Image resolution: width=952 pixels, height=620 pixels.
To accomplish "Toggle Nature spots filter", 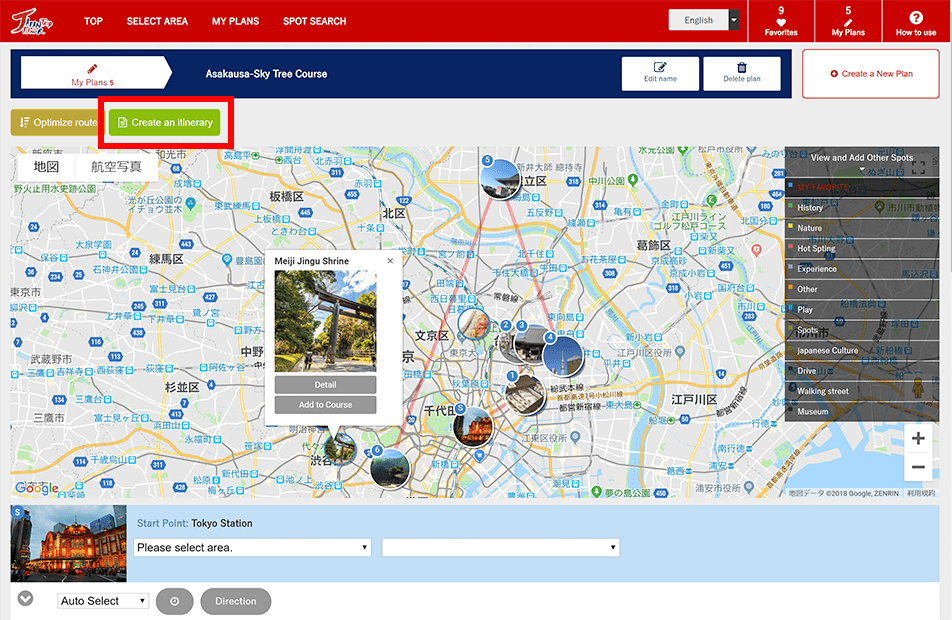I will coord(862,228).
